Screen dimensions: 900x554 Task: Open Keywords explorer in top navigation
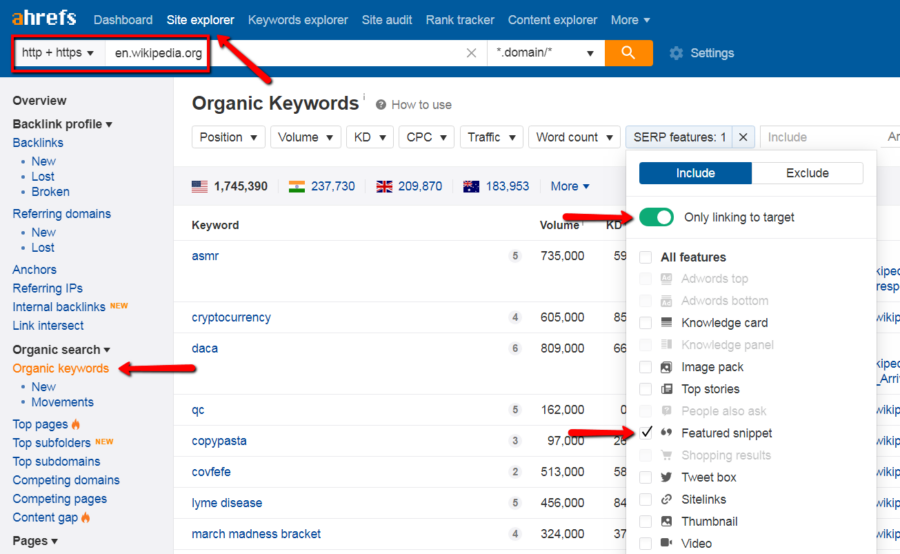[x=298, y=20]
